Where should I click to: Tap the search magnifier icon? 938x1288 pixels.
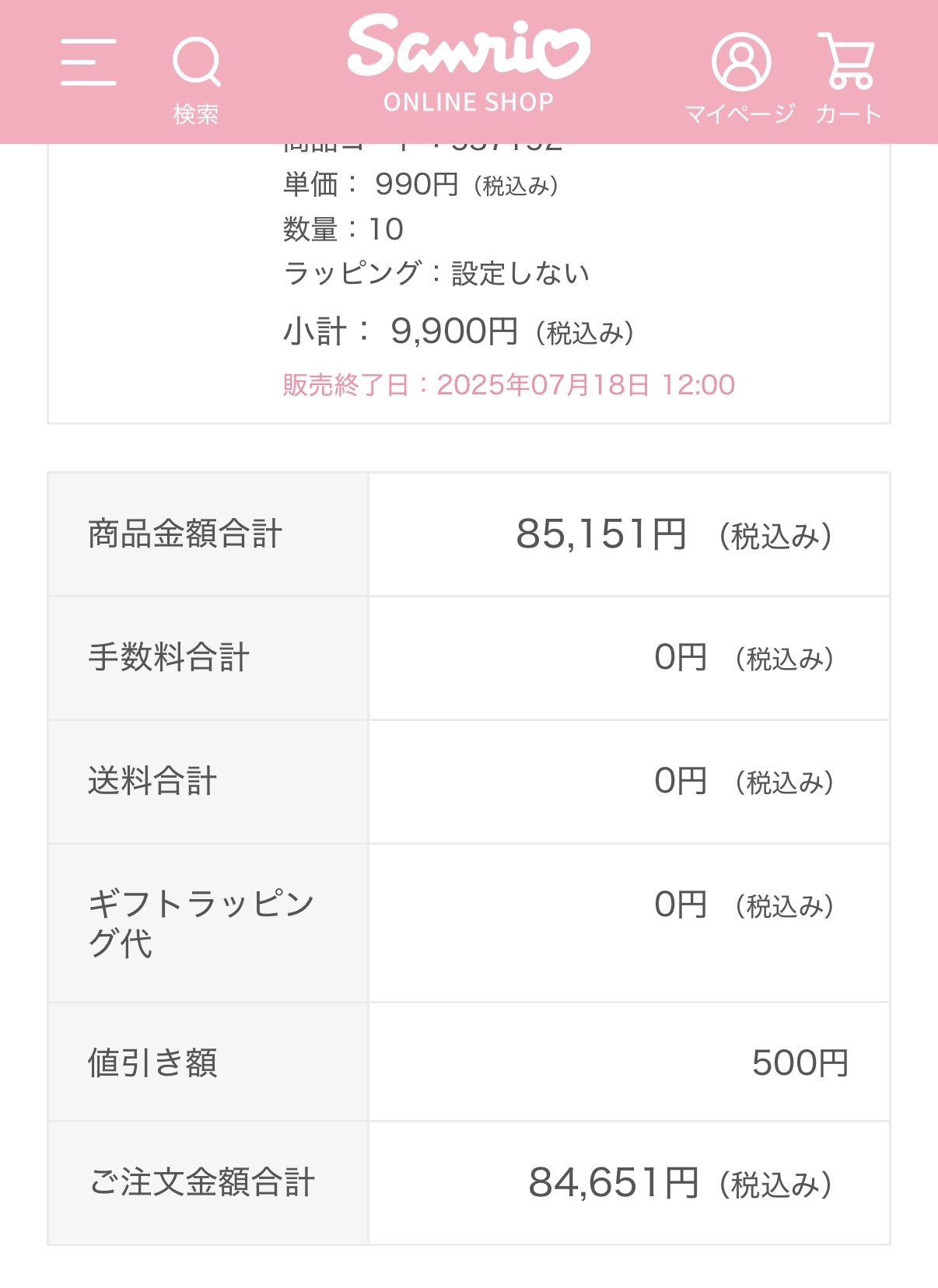(196, 61)
